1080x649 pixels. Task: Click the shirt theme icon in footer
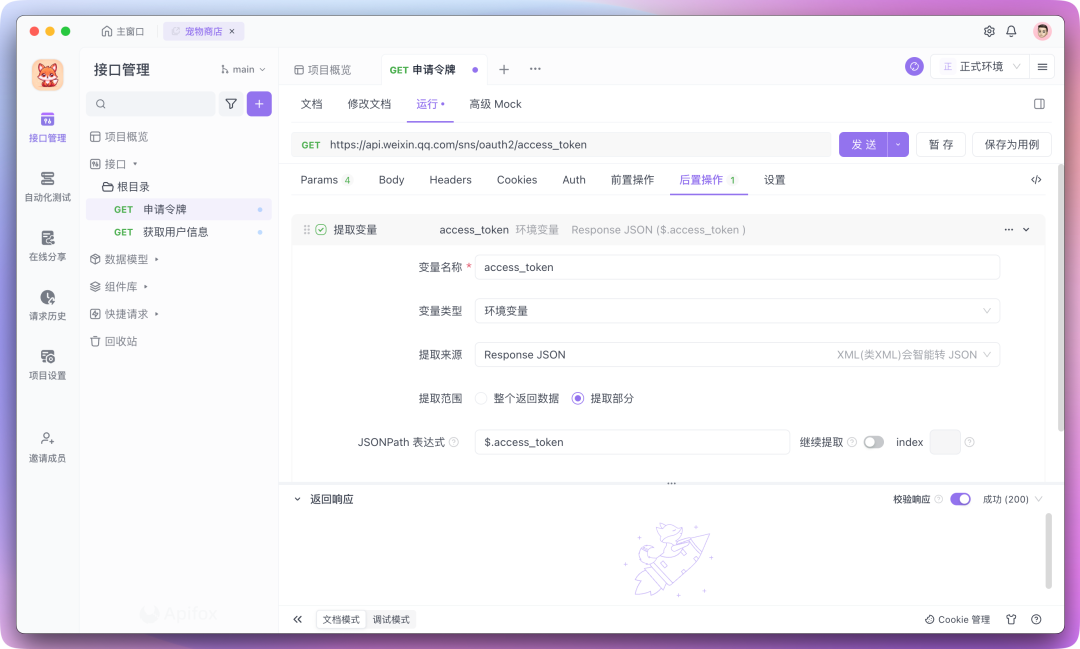1011,619
